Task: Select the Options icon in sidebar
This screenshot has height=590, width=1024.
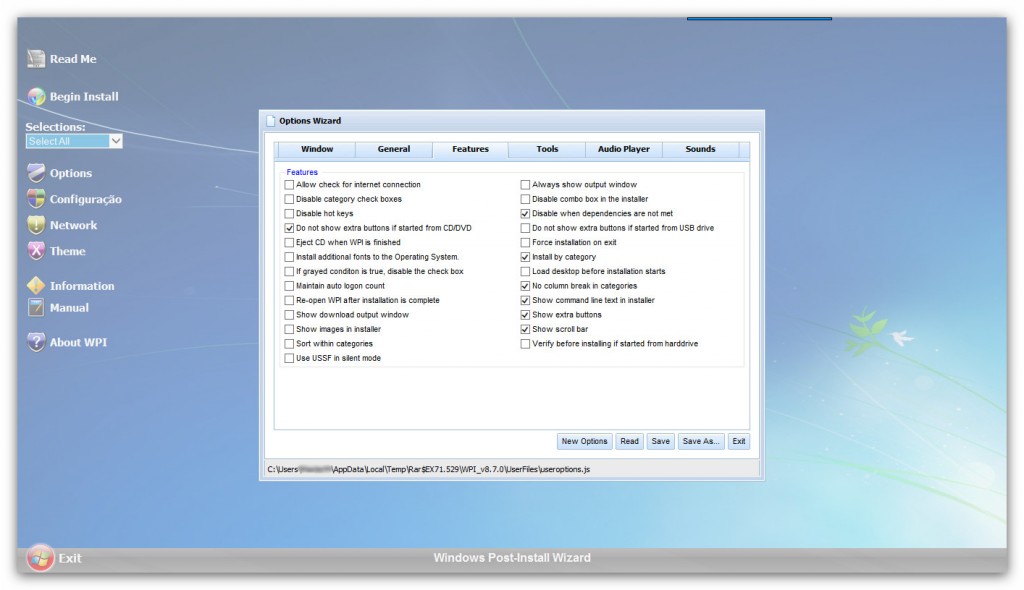Action: tap(37, 172)
